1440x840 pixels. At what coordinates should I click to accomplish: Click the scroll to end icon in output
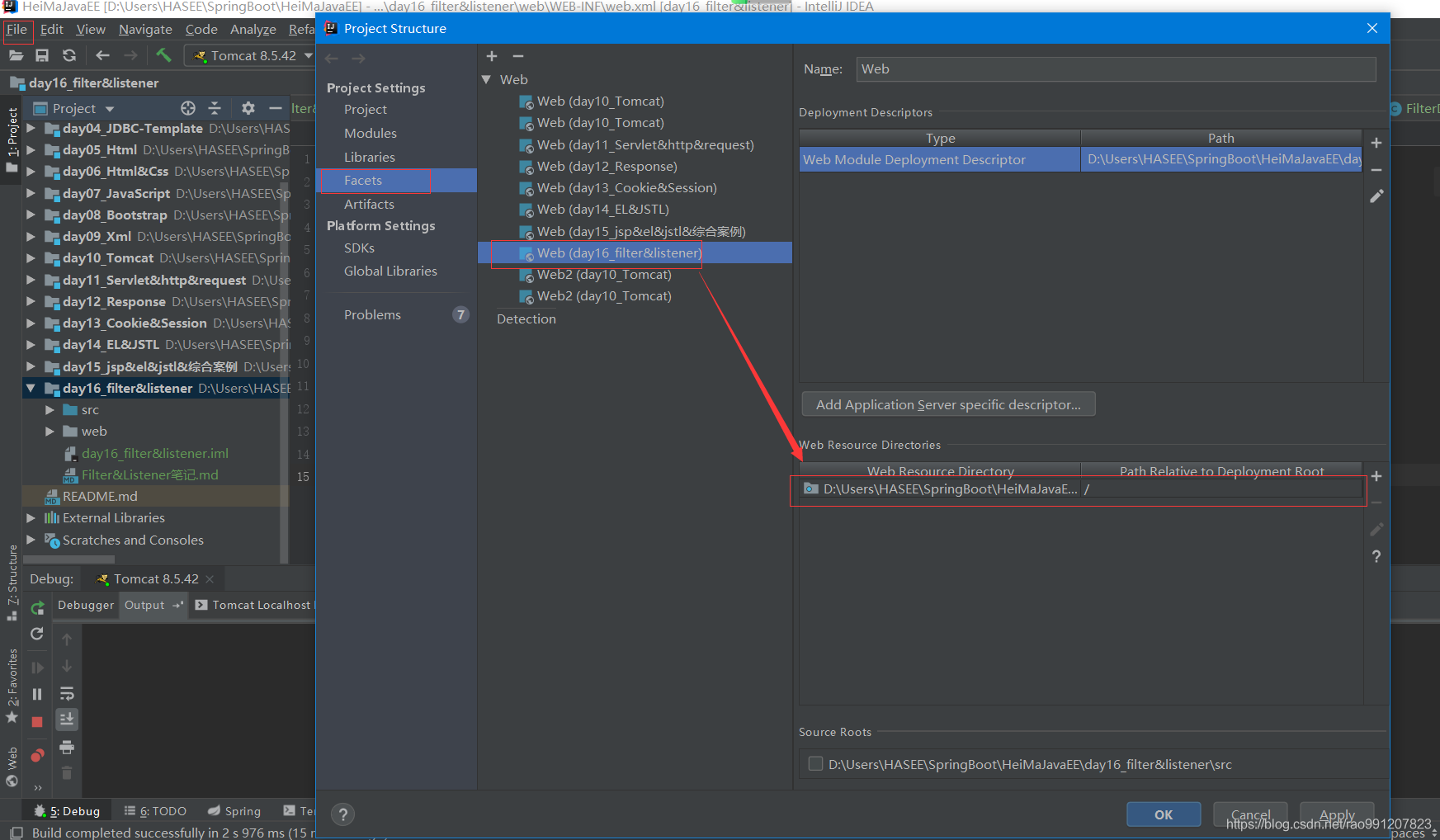click(67, 720)
